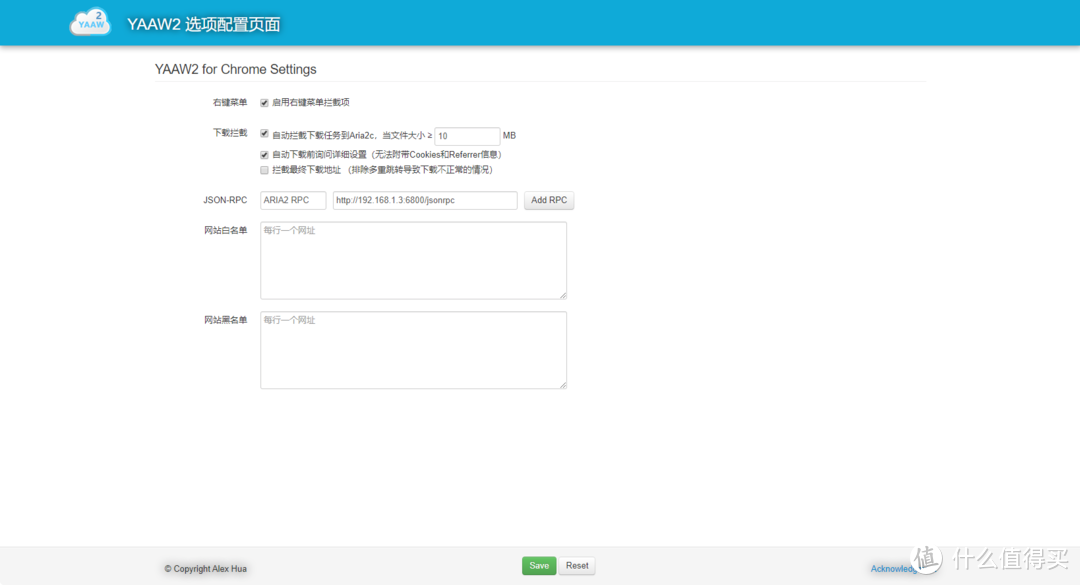Click the ARIA2 RPC name field

pyautogui.click(x=293, y=201)
